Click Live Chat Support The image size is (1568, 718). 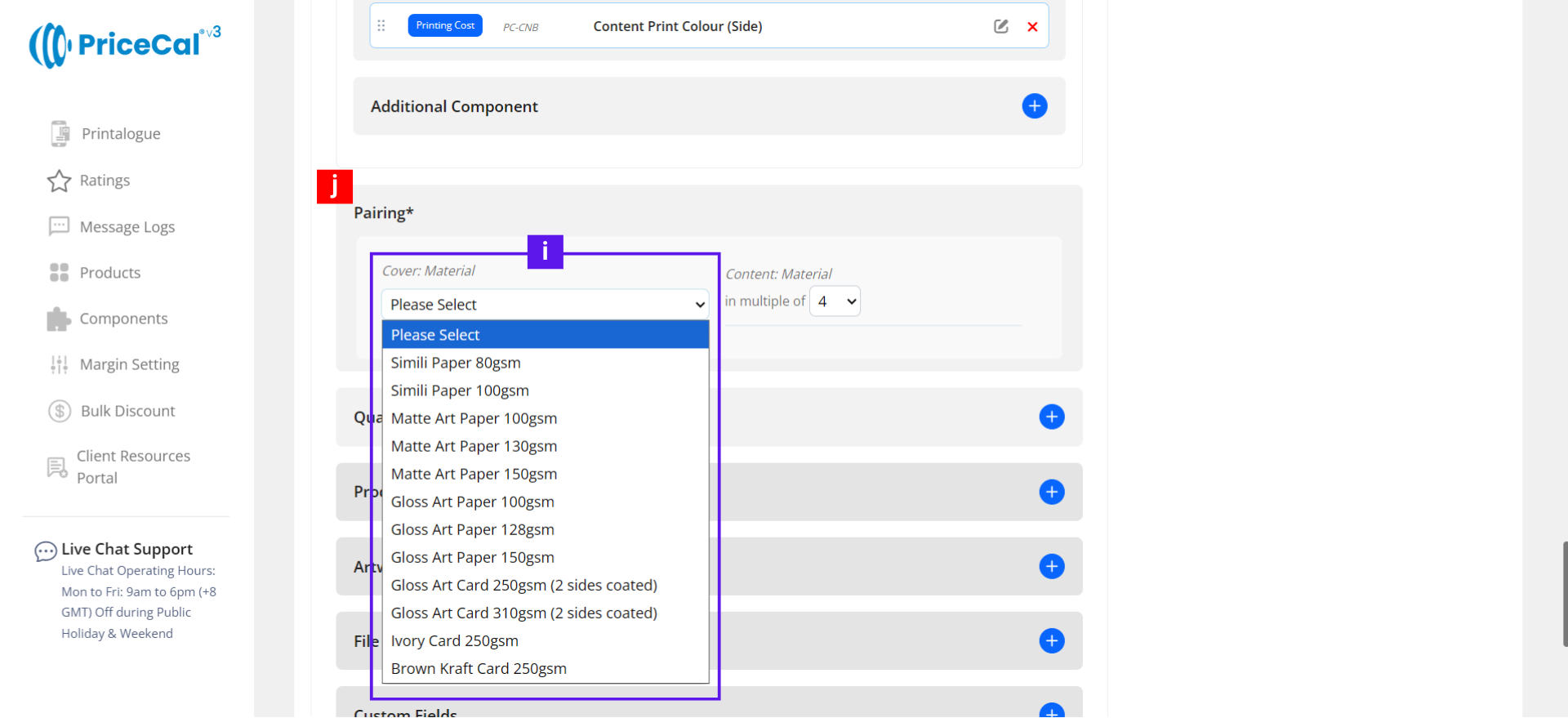click(127, 549)
